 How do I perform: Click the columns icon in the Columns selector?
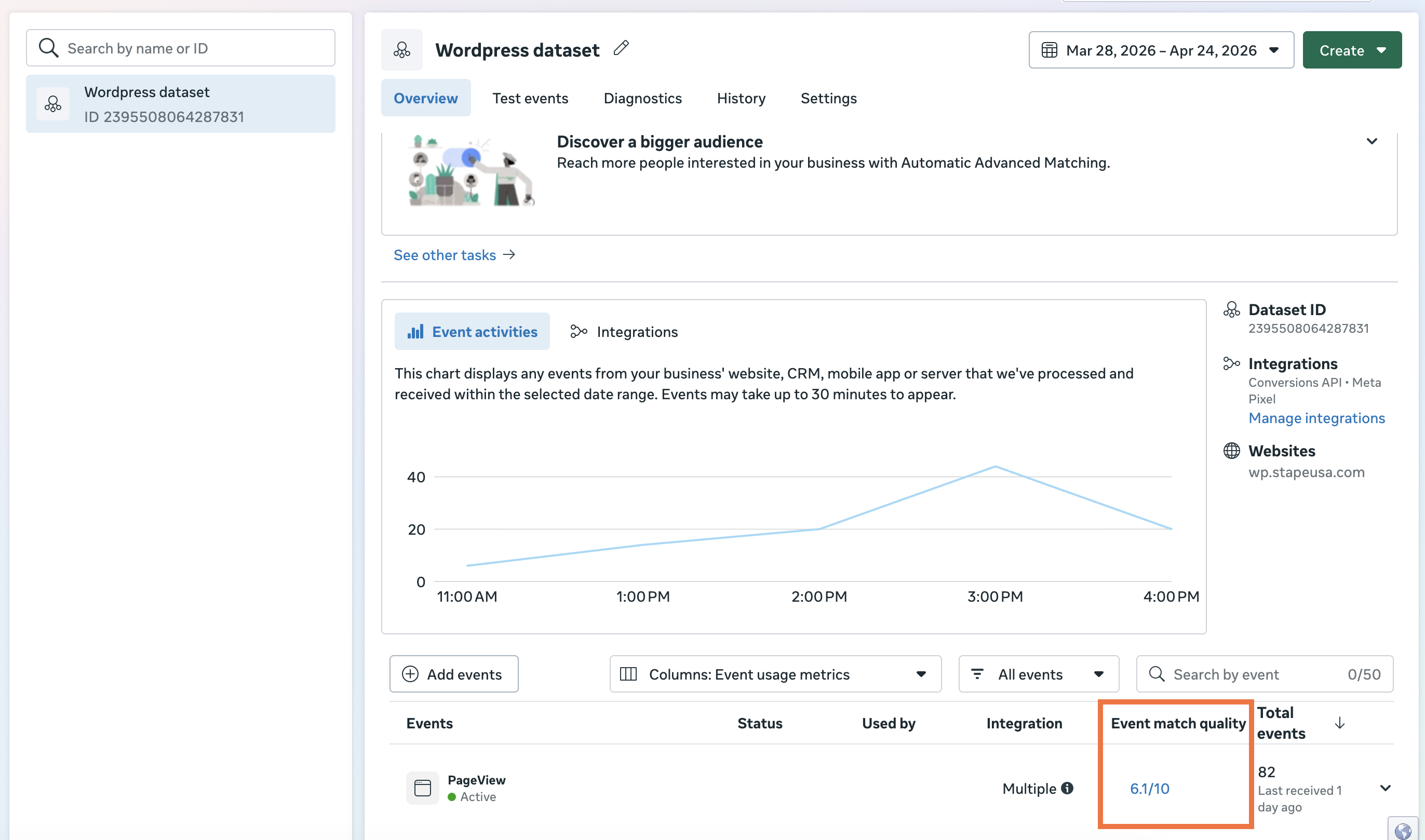[628, 674]
